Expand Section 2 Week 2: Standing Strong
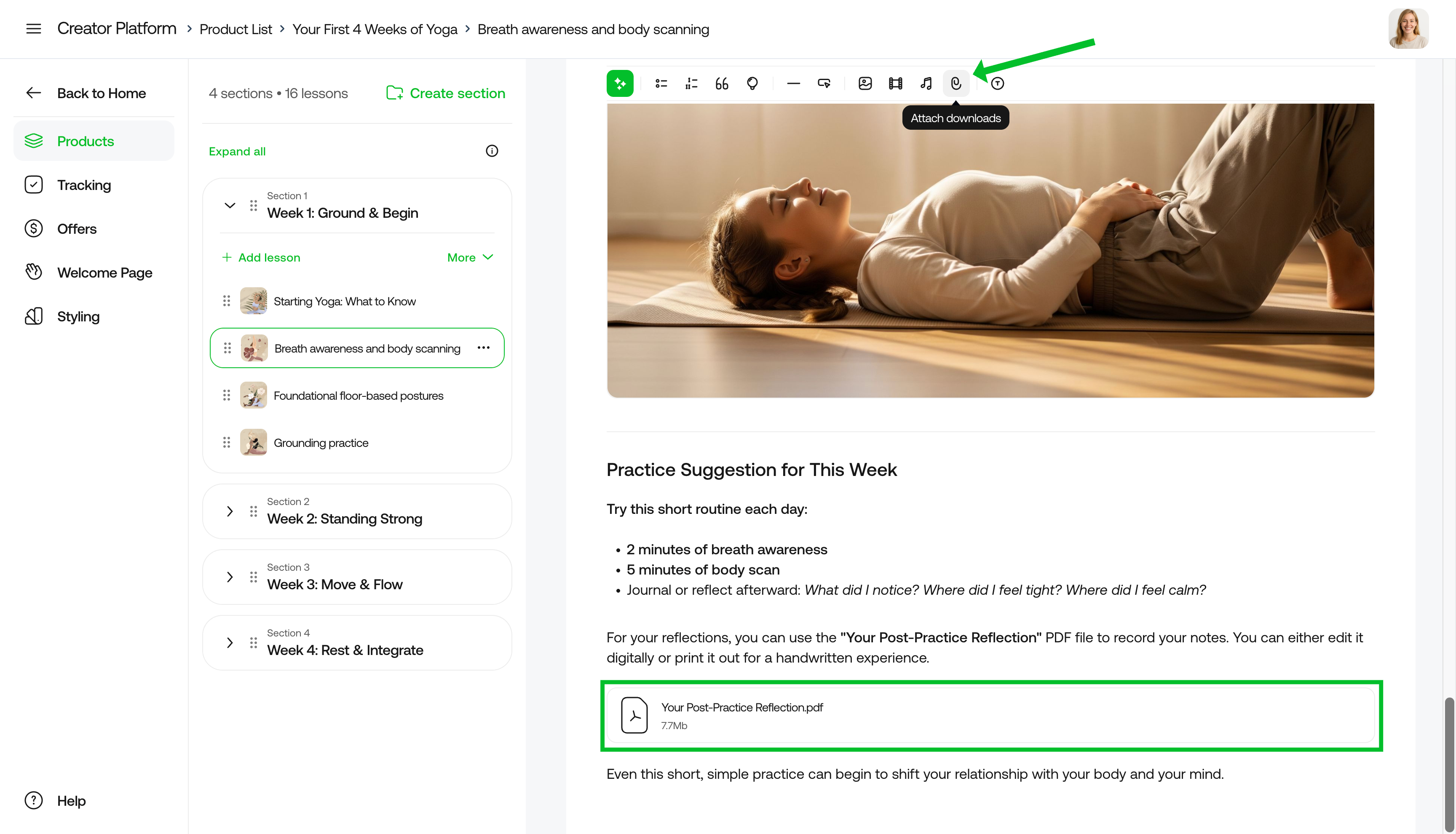 coord(230,511)
